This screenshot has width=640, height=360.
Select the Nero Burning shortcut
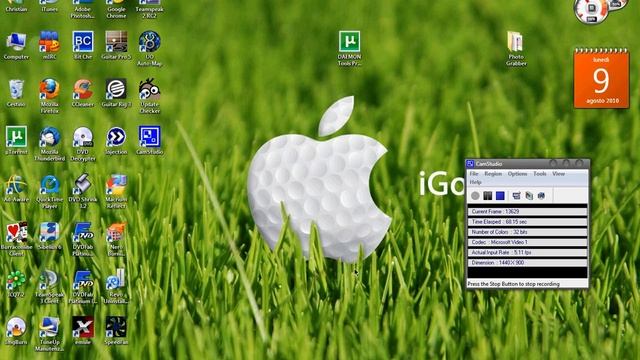[116, 239]
